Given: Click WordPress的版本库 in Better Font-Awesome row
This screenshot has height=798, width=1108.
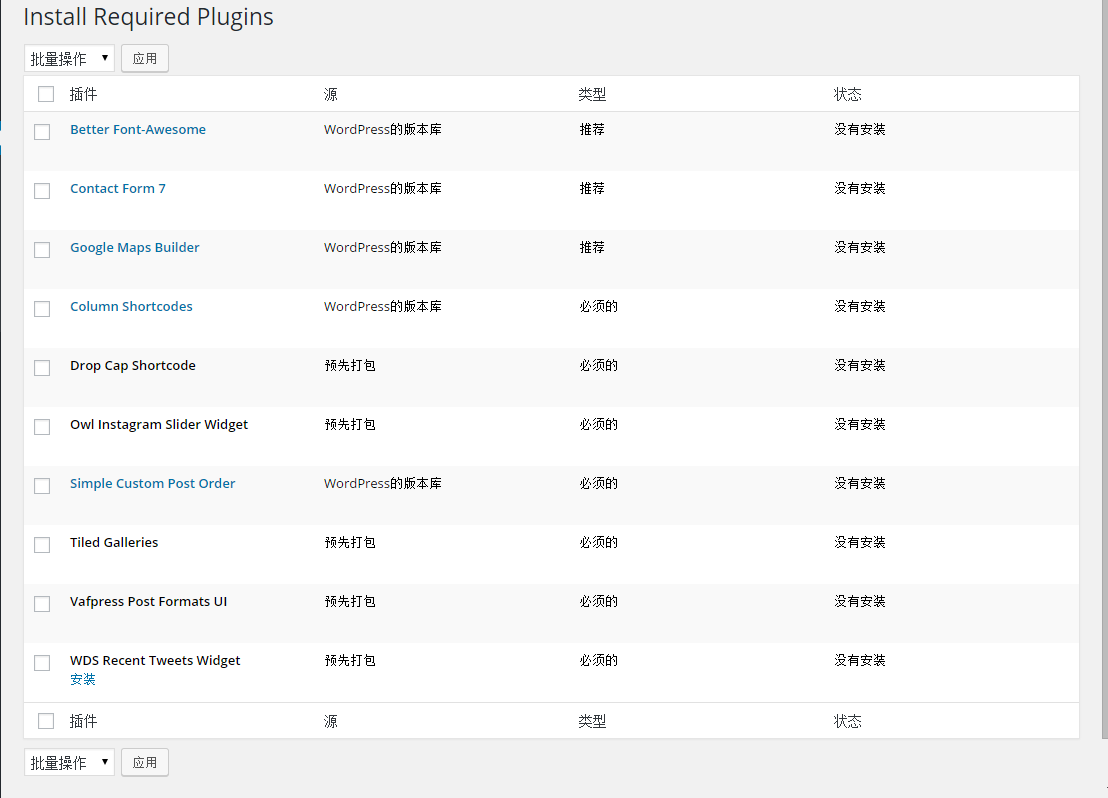Looking at the screenshot, I should (383, 129).
